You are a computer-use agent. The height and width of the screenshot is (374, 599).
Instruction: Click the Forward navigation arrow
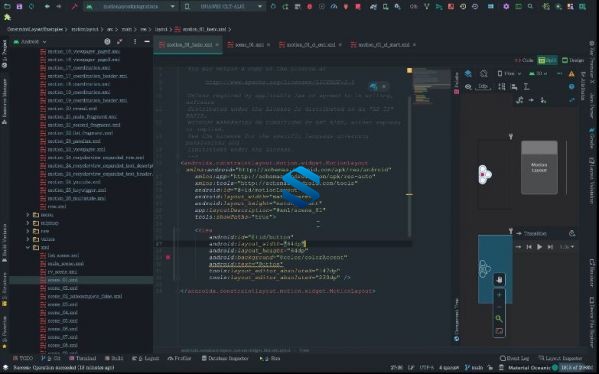[x=58, y=6]
